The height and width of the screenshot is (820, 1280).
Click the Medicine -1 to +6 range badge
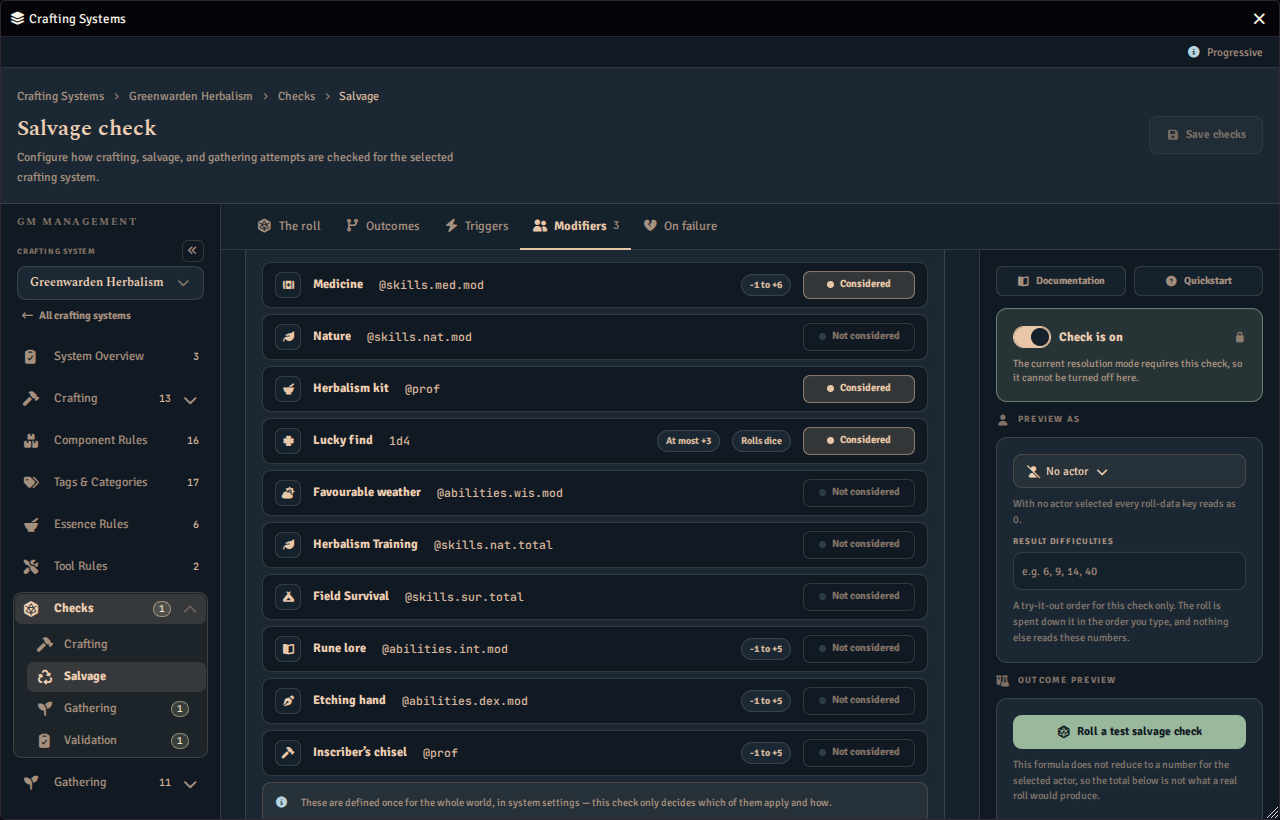click(x=766, y=285)
